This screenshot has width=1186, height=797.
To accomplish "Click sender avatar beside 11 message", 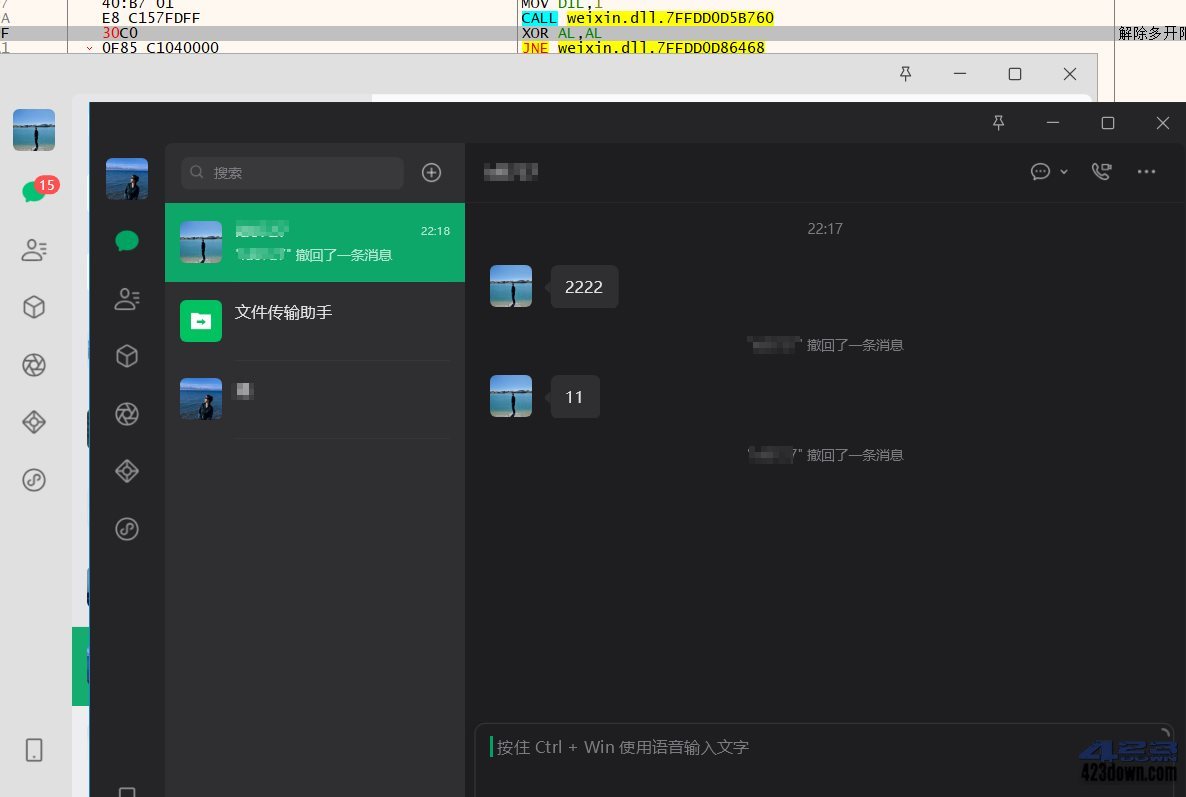I will pyautogui.click(x=511, y=396).
